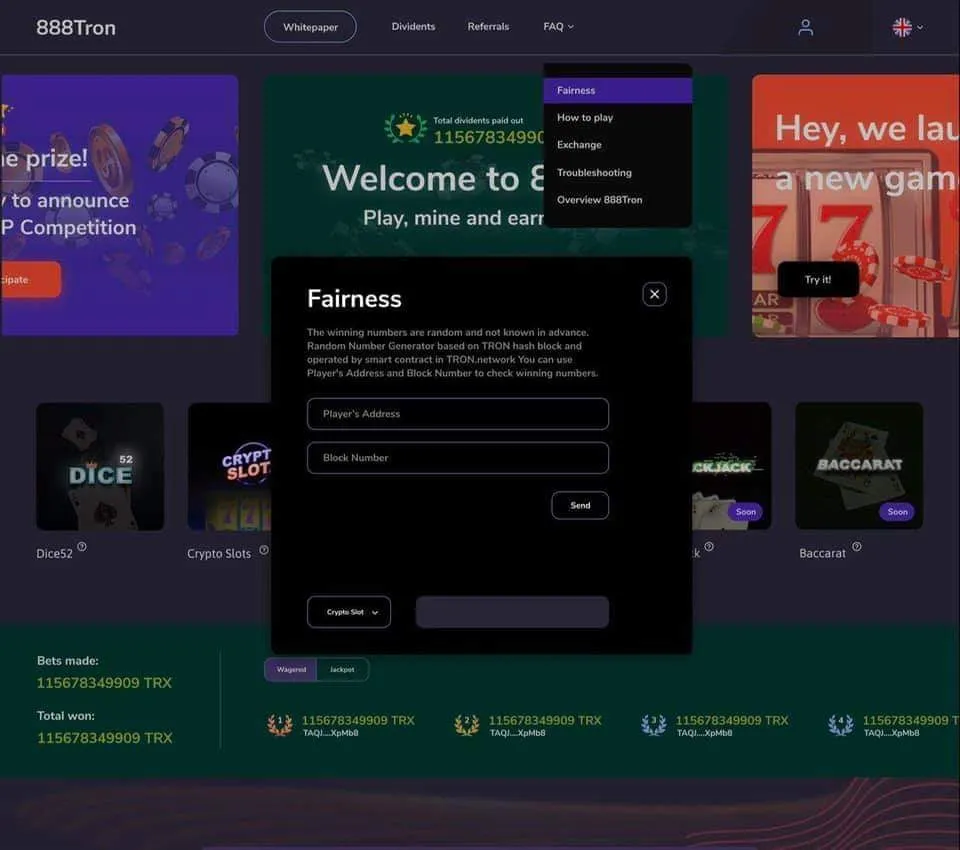Click the Soon badge on Baccarat
This screenshot has width=960, height=850.
tap(897, 511)
